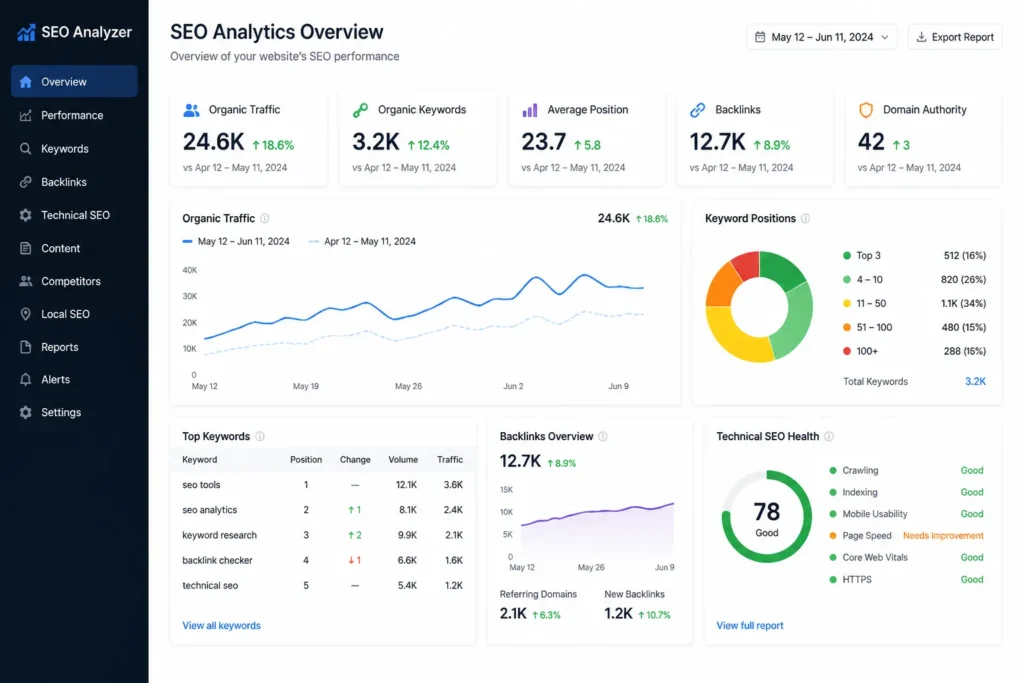The width and height of the screenshot is (1024, 683).
Task: Open the View all keywords link
Action: pyautogui.click(x=221, y=626)
